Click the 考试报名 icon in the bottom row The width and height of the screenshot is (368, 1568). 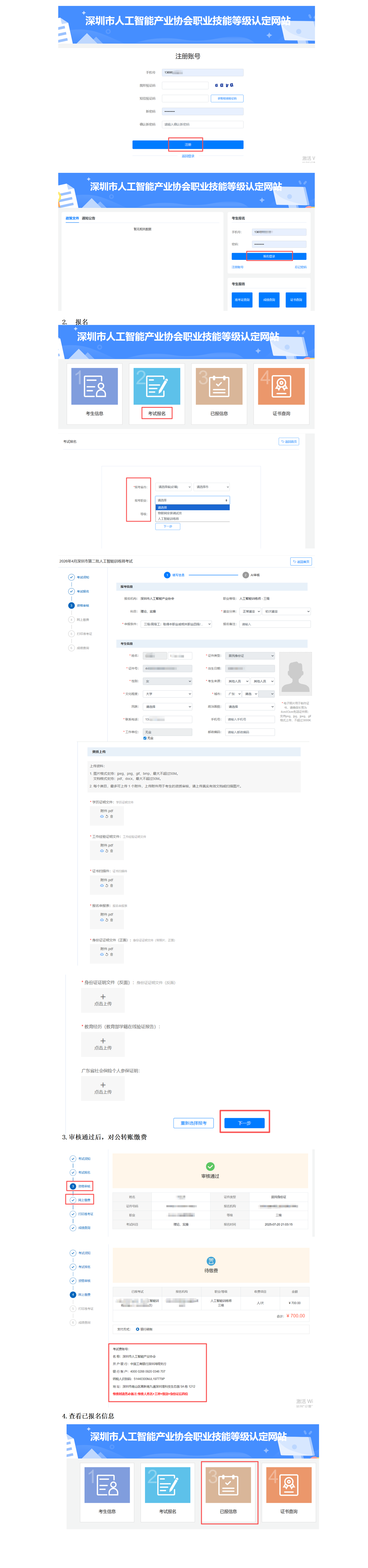click(168, 1484)
